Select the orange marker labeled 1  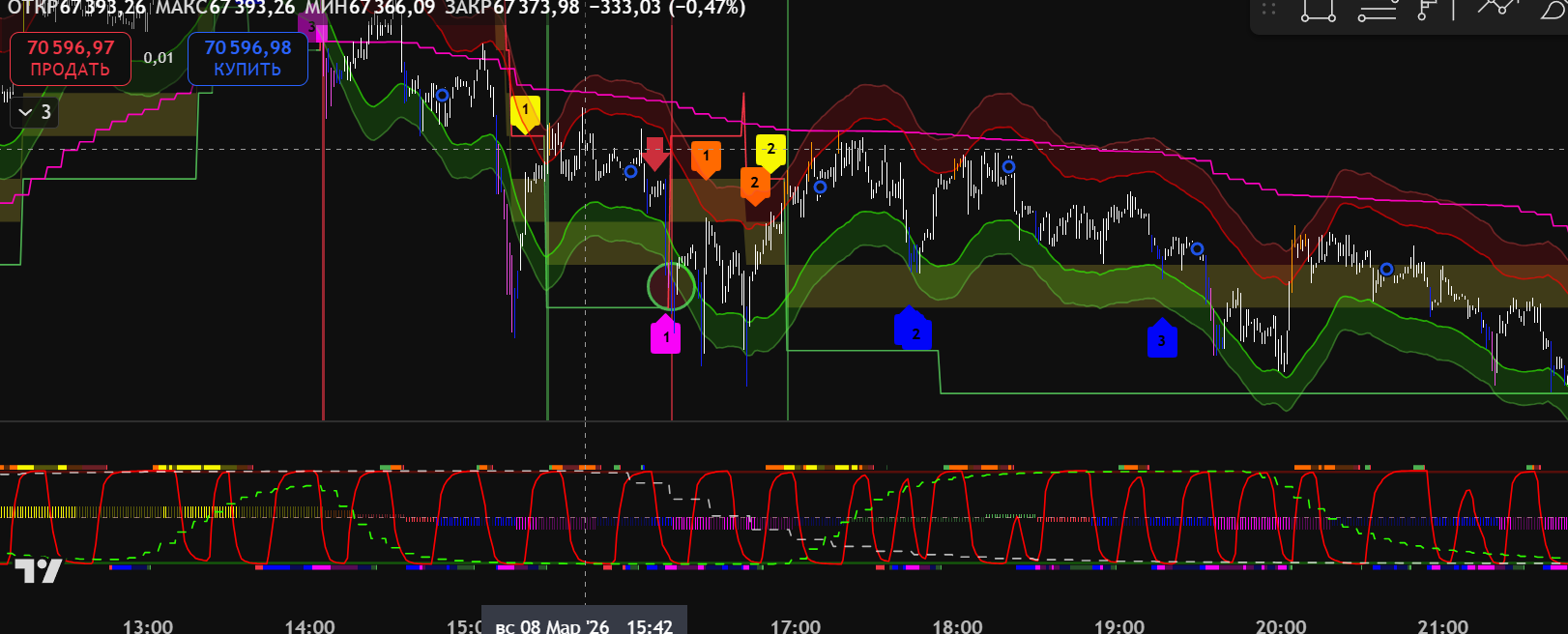(706, 158)
